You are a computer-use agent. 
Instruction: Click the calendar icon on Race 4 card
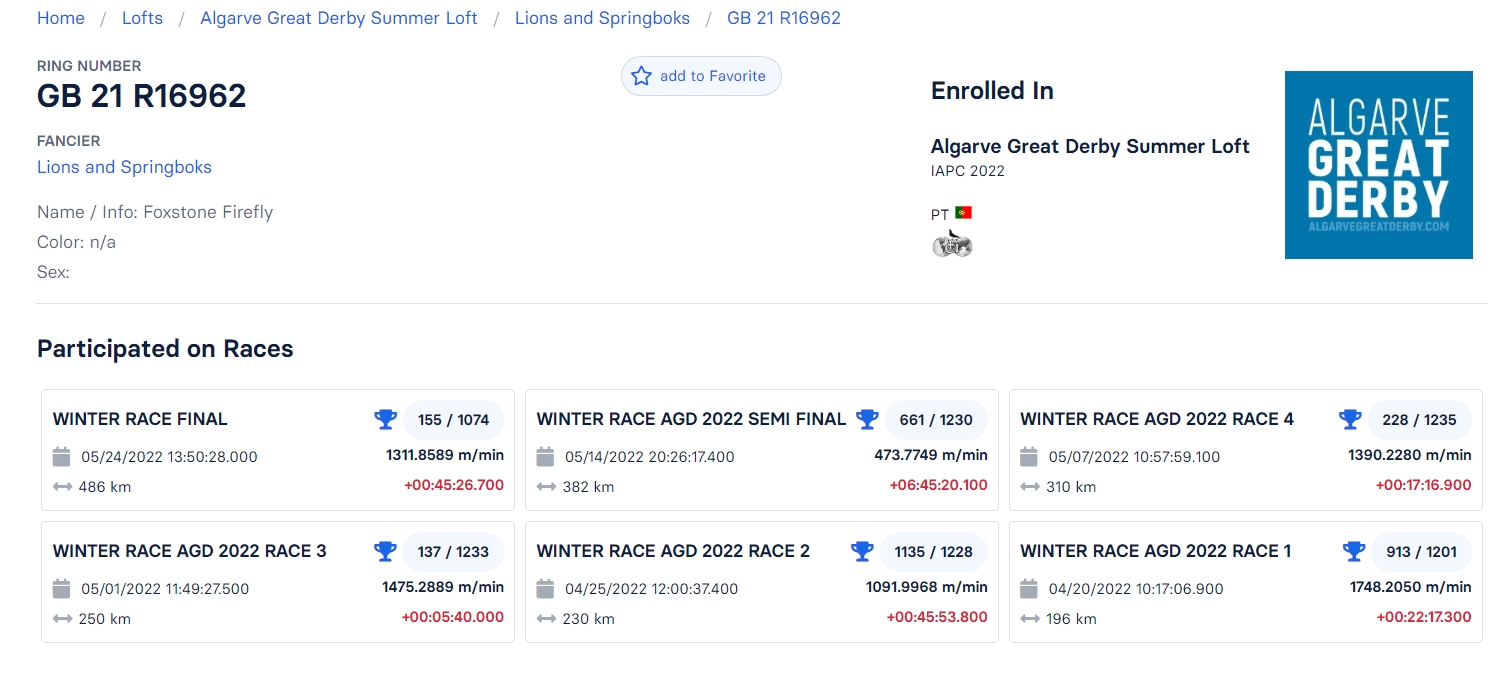point(1029,457)
